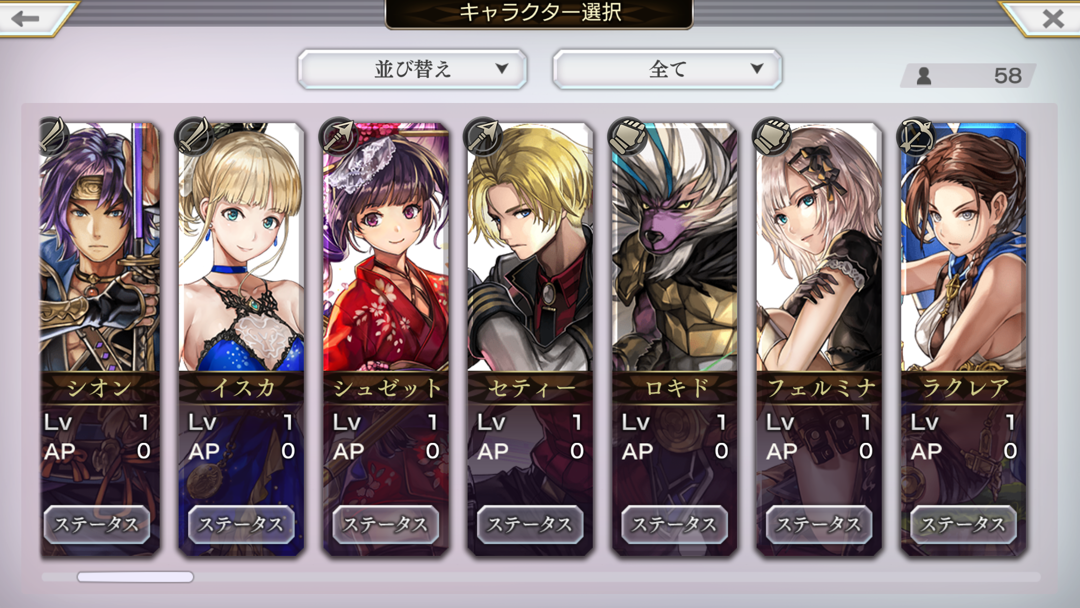This screenshot has width=1080, height=608.
Task: Click the fist class icon on ロキド card
Action: point(628,135)
